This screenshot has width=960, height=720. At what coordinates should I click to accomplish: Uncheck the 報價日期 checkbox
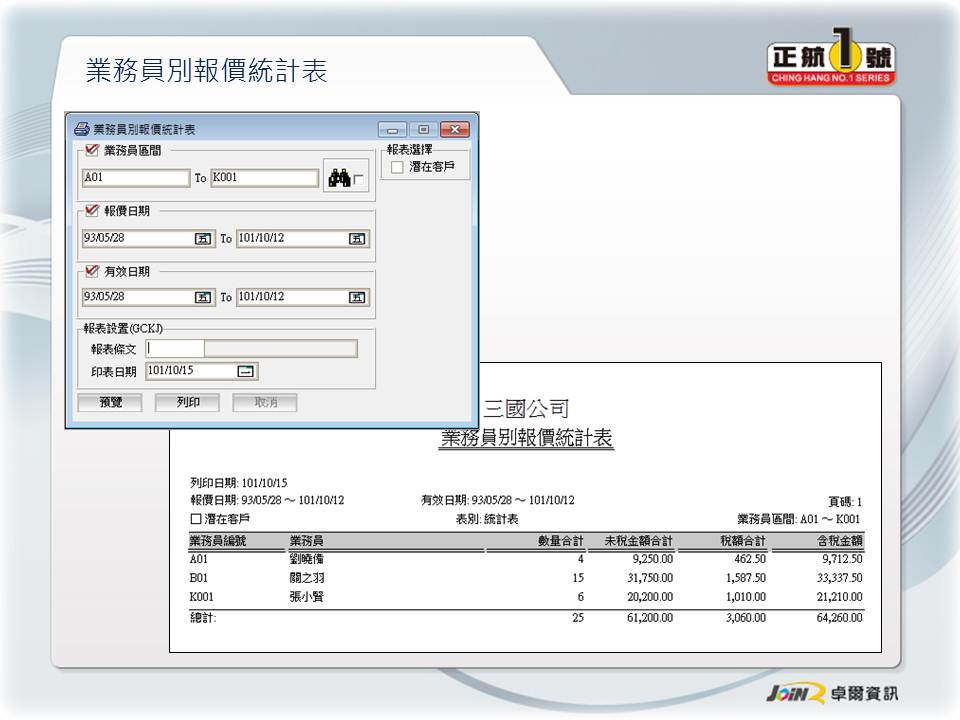93,211
